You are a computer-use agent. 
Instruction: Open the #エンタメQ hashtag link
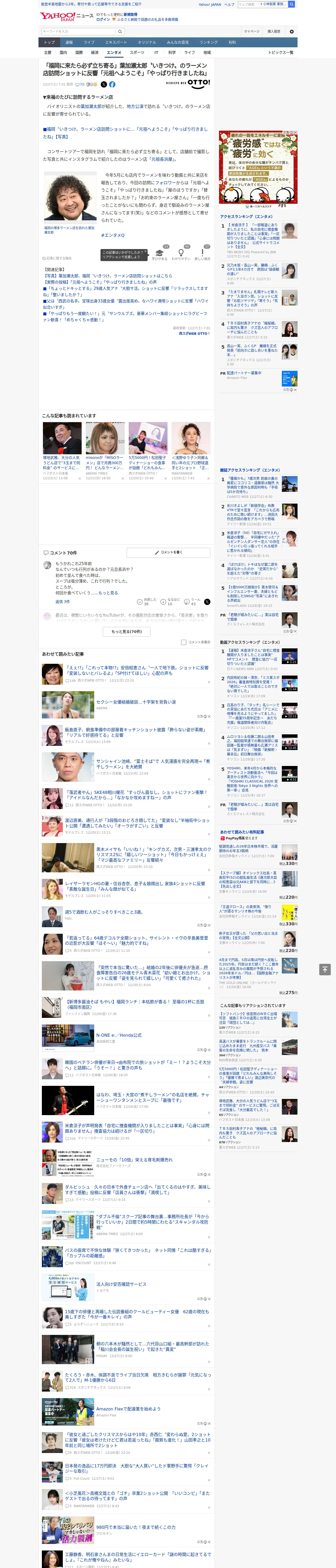tap(113, 235)
